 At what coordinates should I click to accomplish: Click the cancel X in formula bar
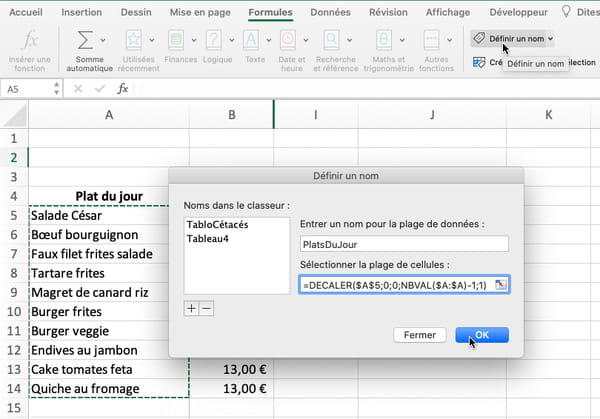tap(78, 89)
